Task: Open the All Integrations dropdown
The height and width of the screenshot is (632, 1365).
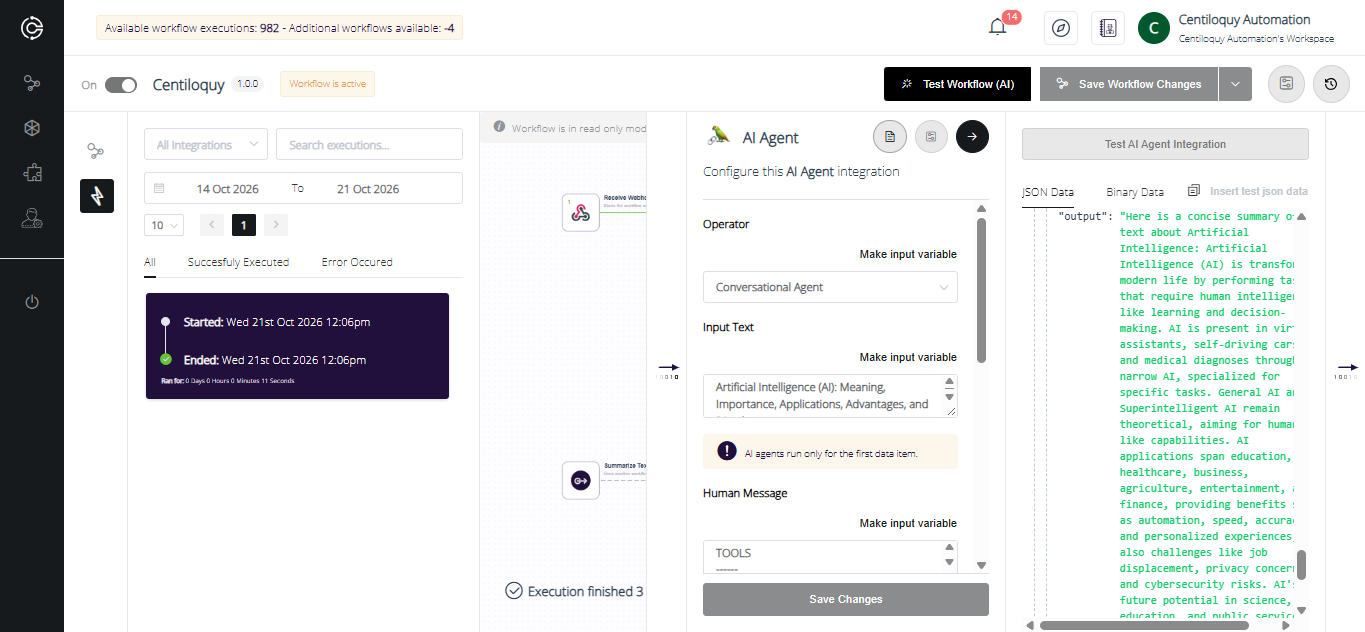Action: 206,145
